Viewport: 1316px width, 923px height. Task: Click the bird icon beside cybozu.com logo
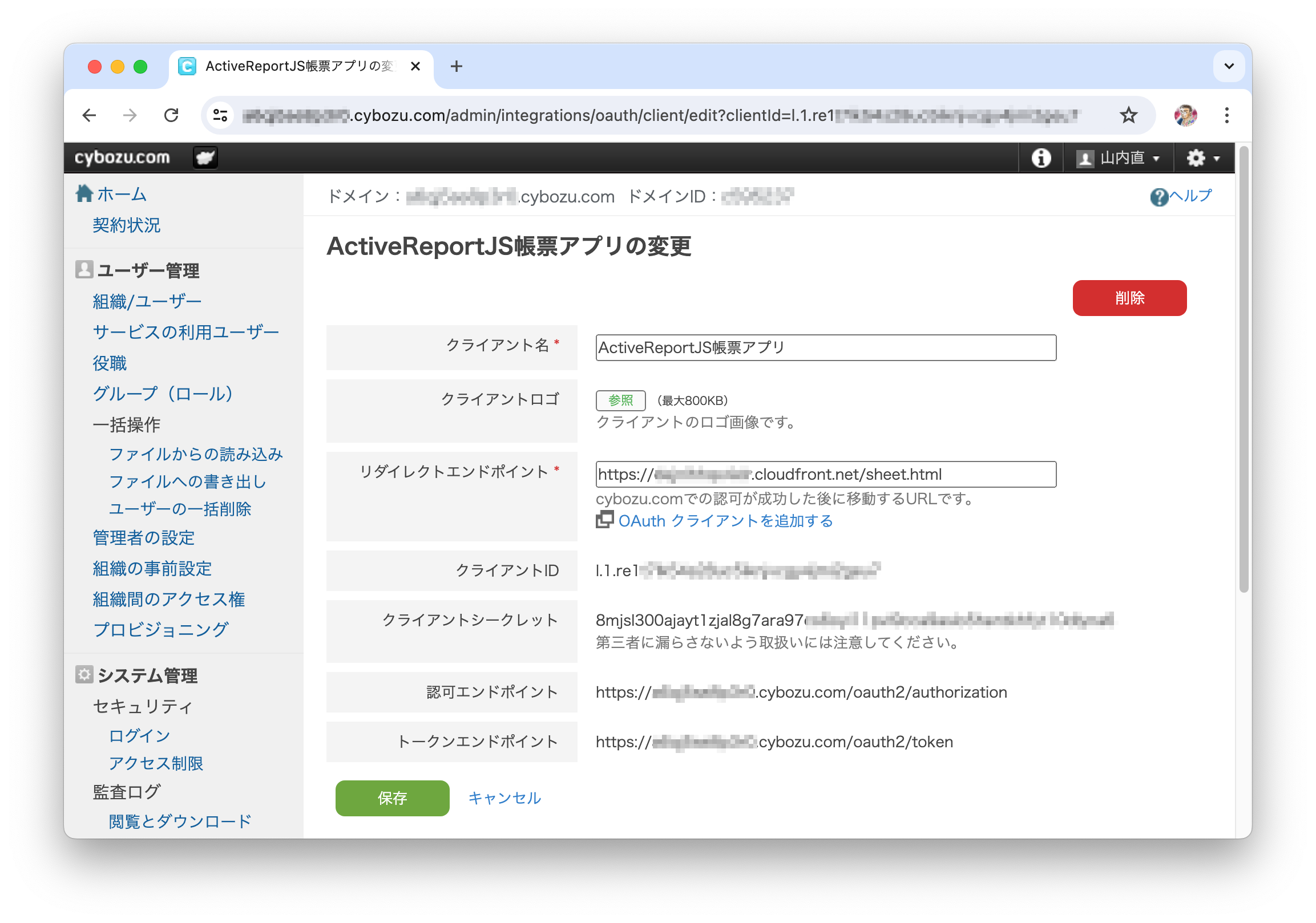[x=205, y=157]
